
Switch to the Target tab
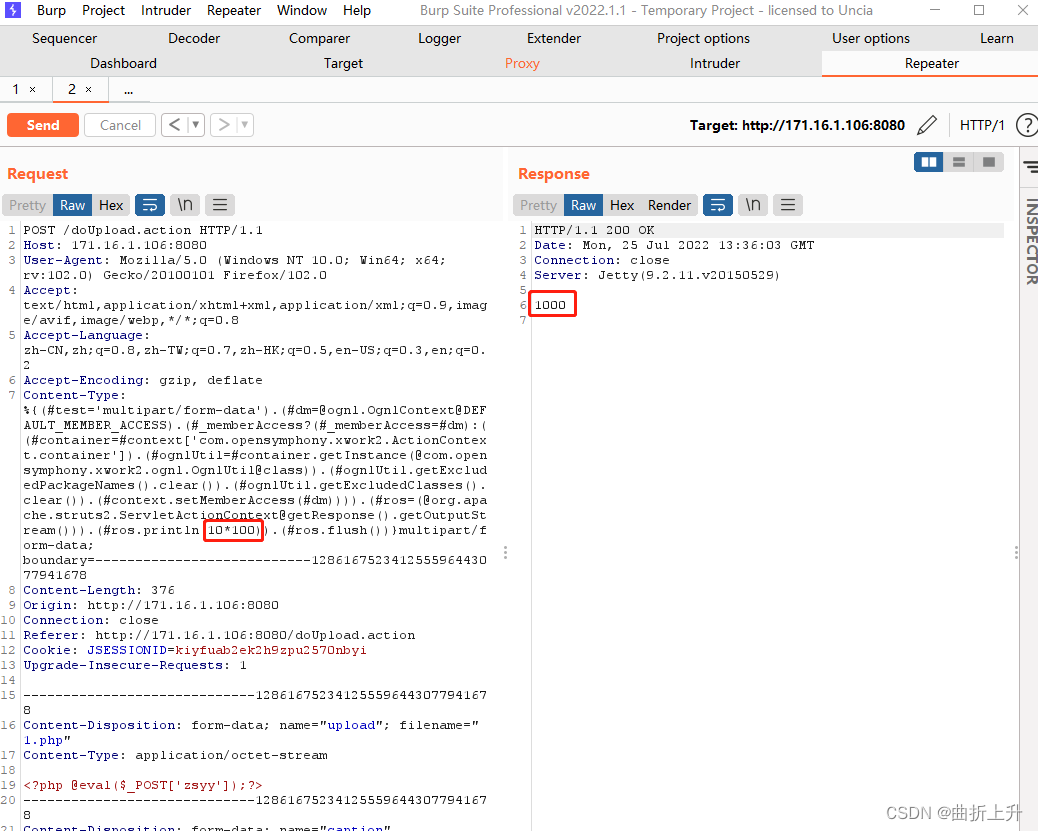click(343, 64)
